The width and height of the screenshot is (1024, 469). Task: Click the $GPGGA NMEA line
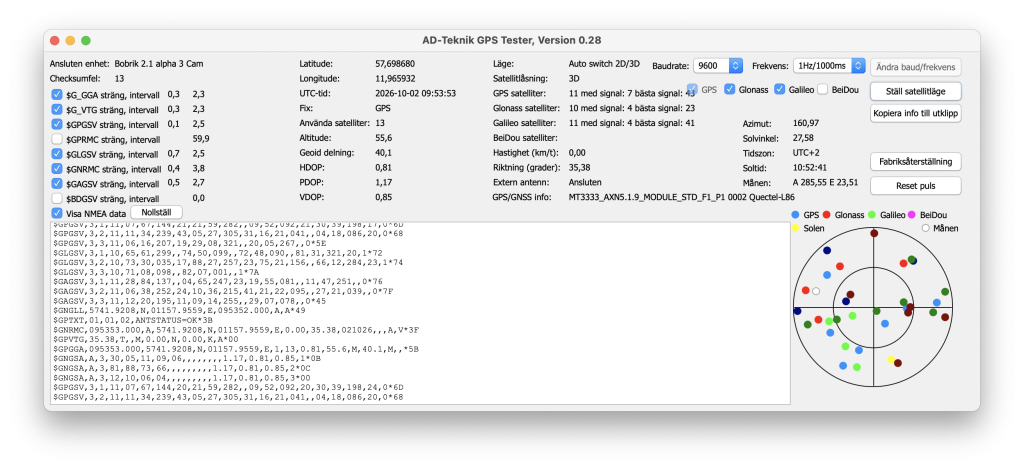(236, 349)
